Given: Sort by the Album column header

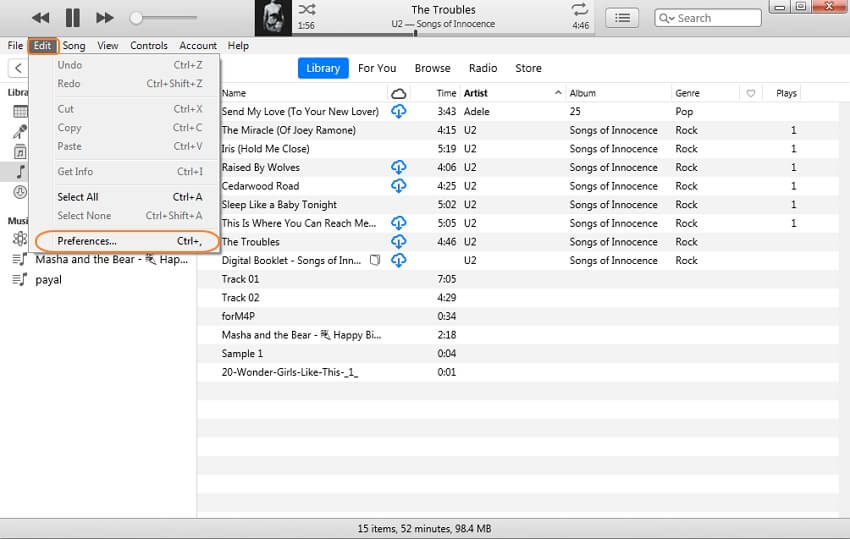Looking at the screenshot, I should tap(583, 93).
